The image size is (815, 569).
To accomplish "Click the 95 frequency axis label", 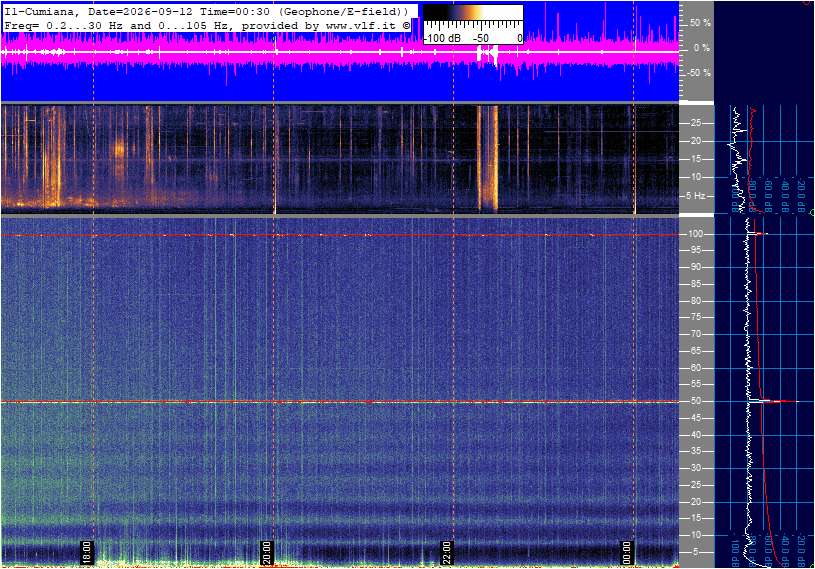I will [x=695, y=250].
